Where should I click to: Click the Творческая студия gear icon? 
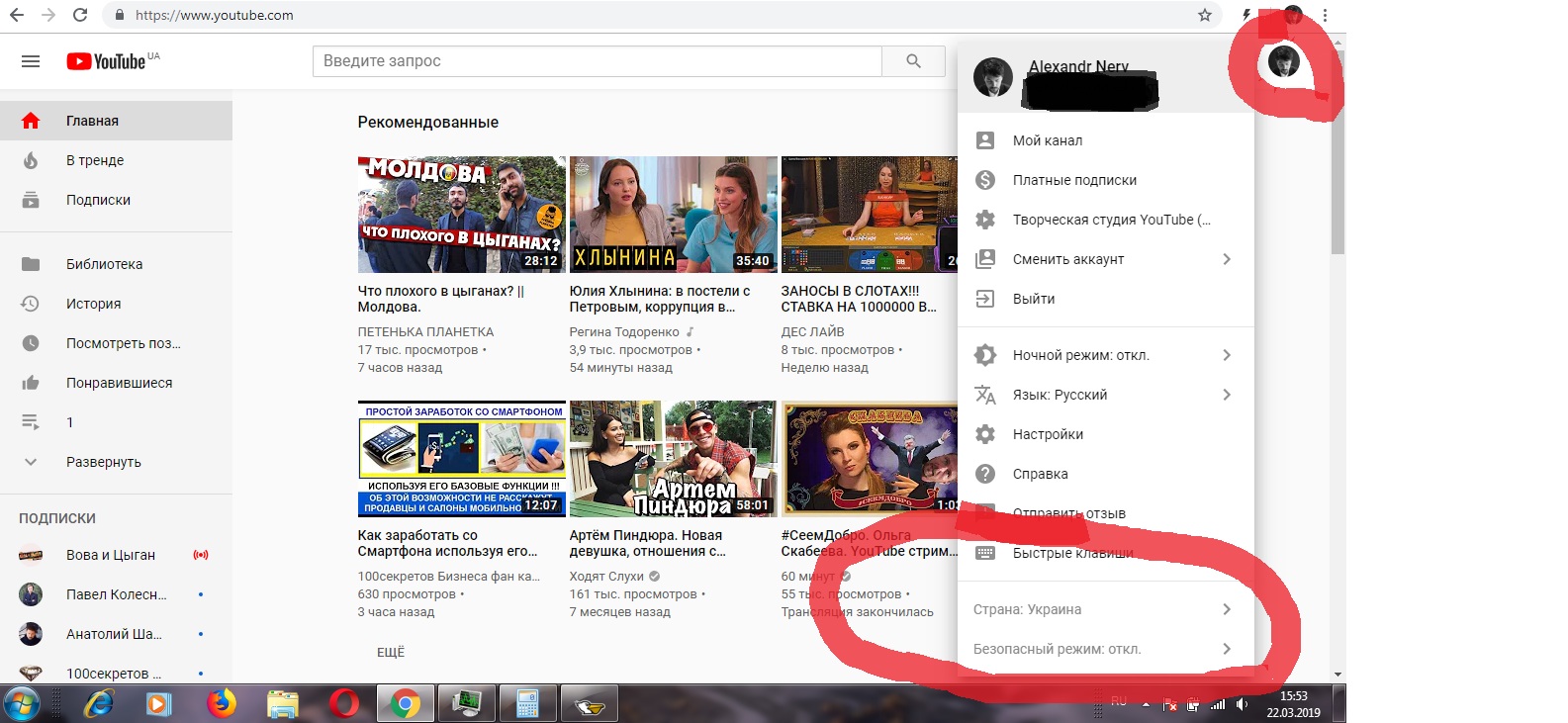tap(985, 220)
